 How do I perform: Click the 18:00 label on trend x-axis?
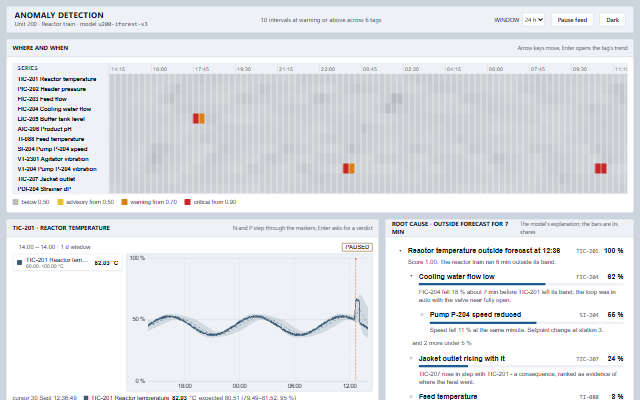[185, 386]
